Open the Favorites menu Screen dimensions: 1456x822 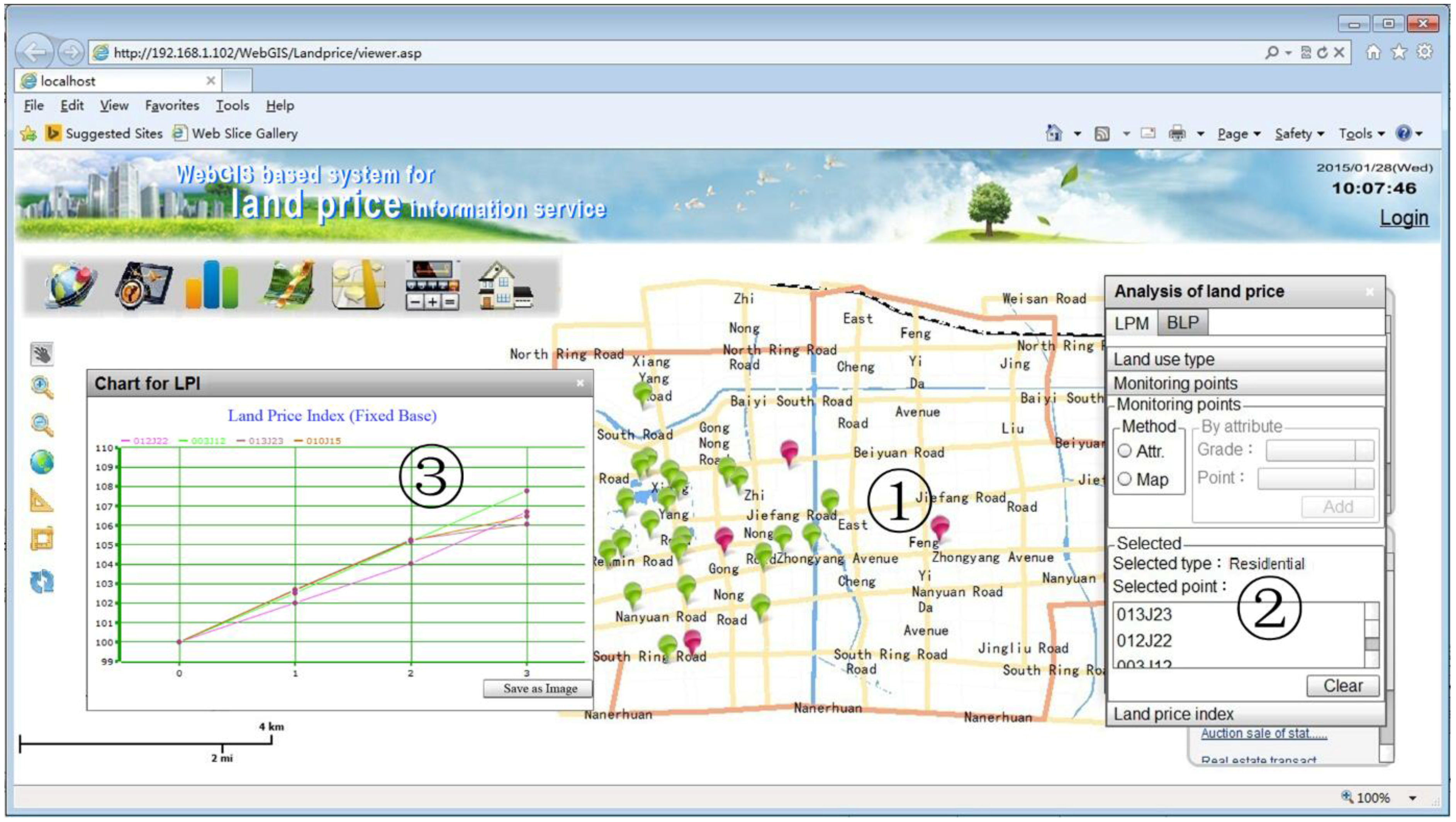pyautogui.click(x=172, y=105)
